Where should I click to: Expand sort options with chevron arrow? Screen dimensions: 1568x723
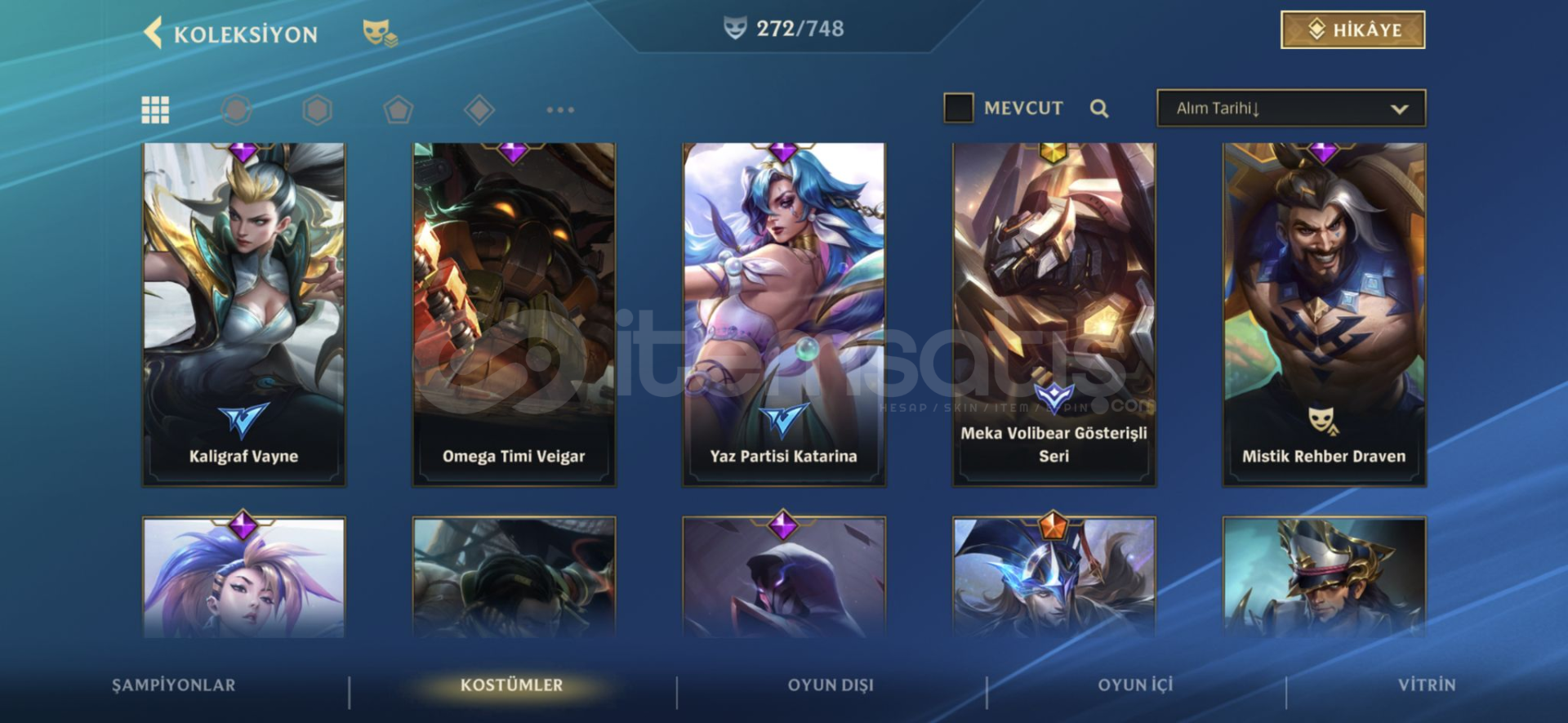click(1399, 109)
